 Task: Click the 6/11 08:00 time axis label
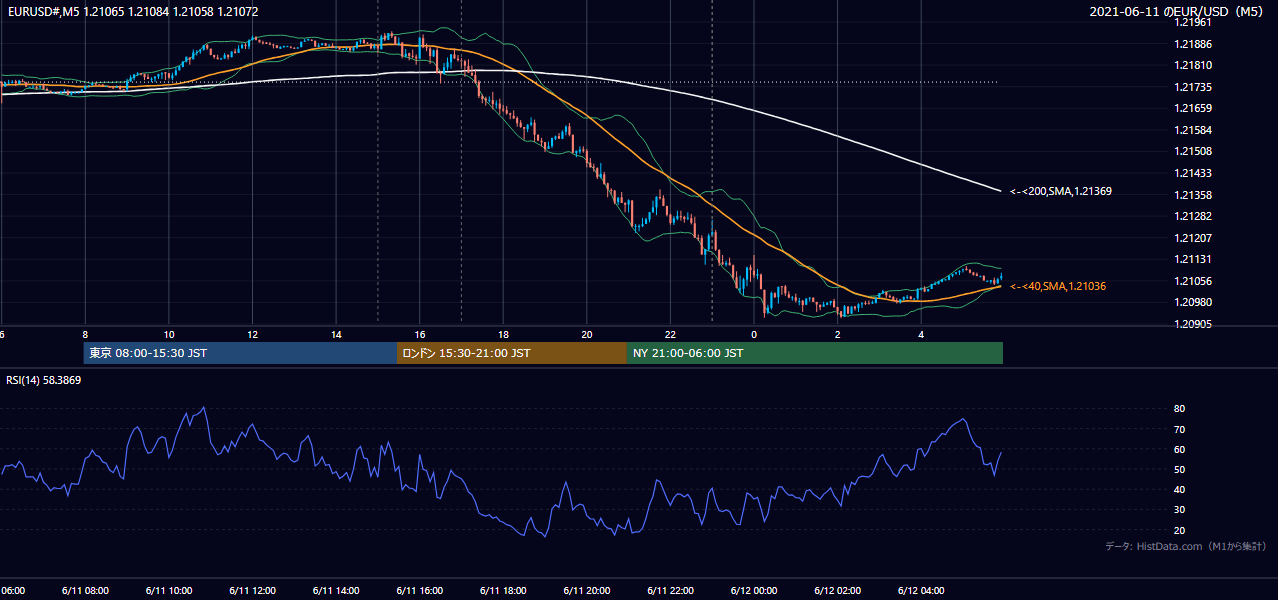click(85, 590)
